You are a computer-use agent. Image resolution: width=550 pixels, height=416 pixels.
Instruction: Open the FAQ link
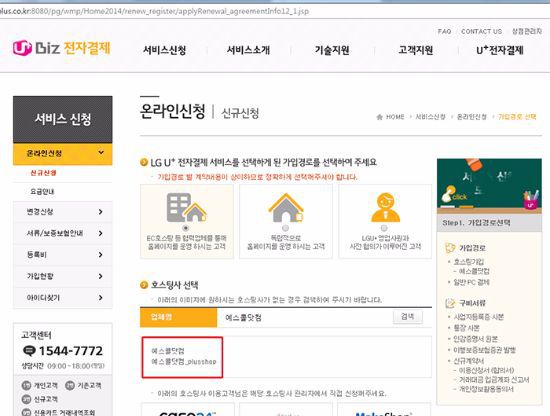pyautogui.click(x=444, y=31)
